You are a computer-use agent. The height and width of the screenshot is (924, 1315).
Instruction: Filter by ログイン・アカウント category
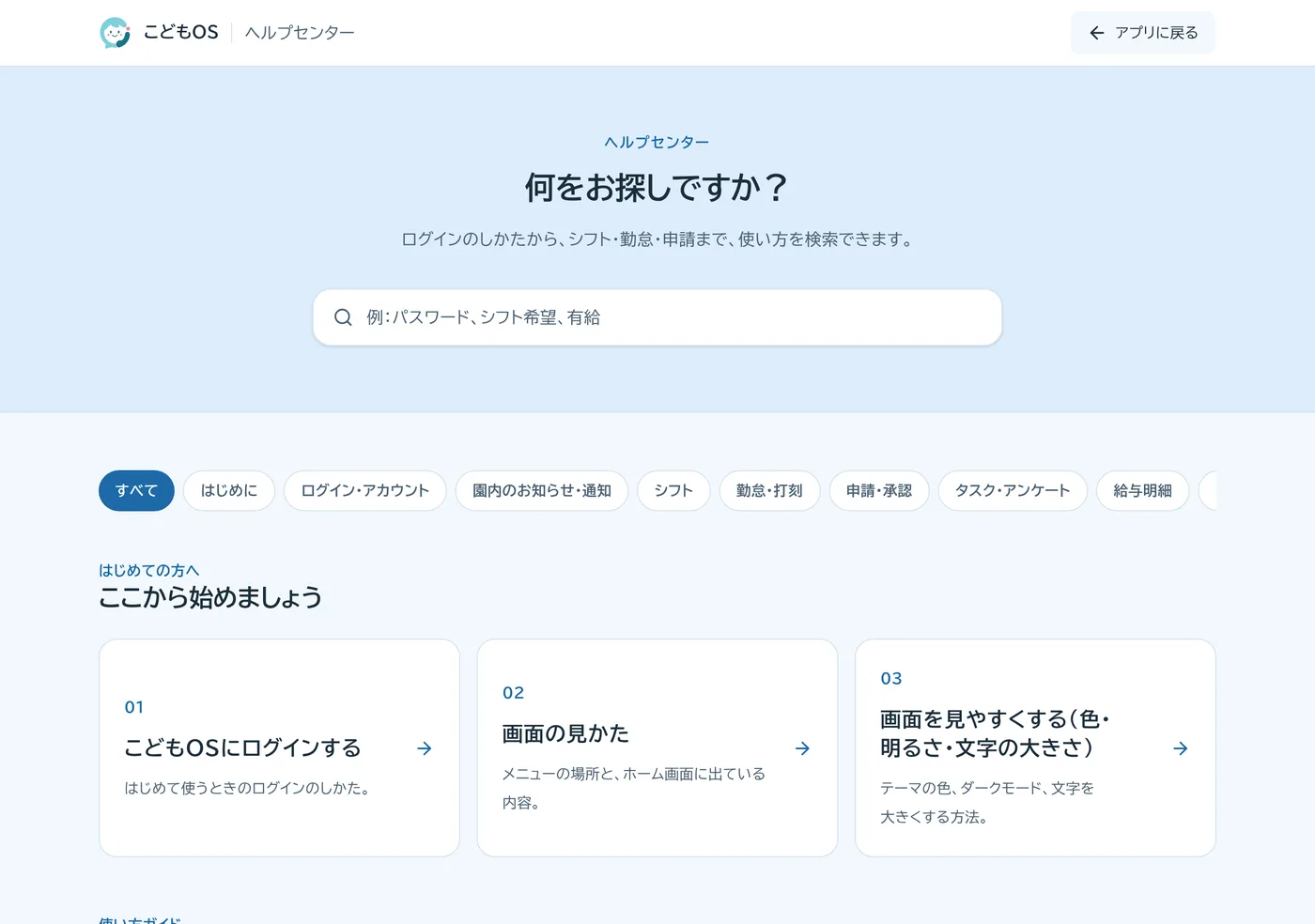[365, 490]
